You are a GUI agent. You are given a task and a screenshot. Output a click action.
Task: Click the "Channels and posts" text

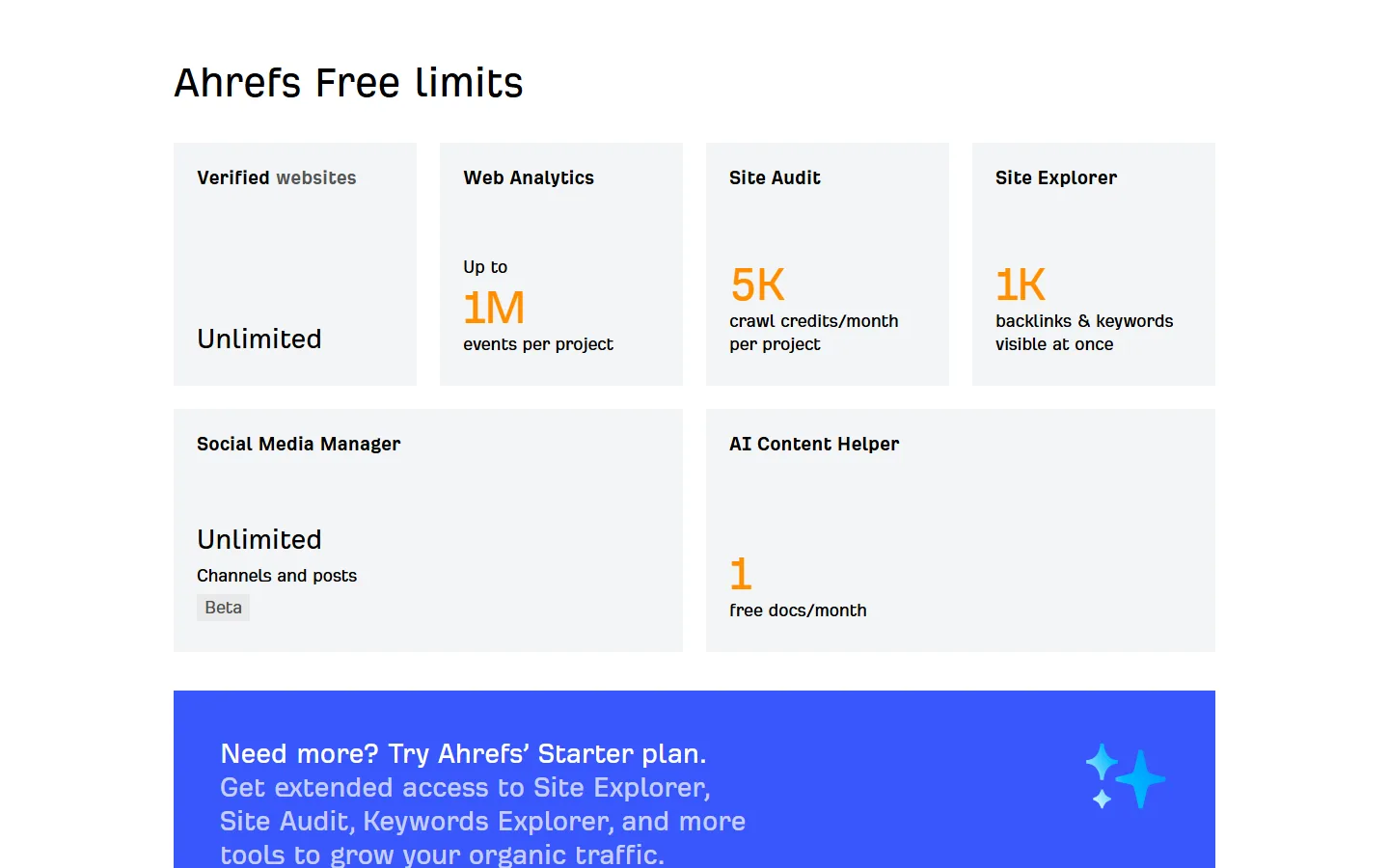pos(277,576)
